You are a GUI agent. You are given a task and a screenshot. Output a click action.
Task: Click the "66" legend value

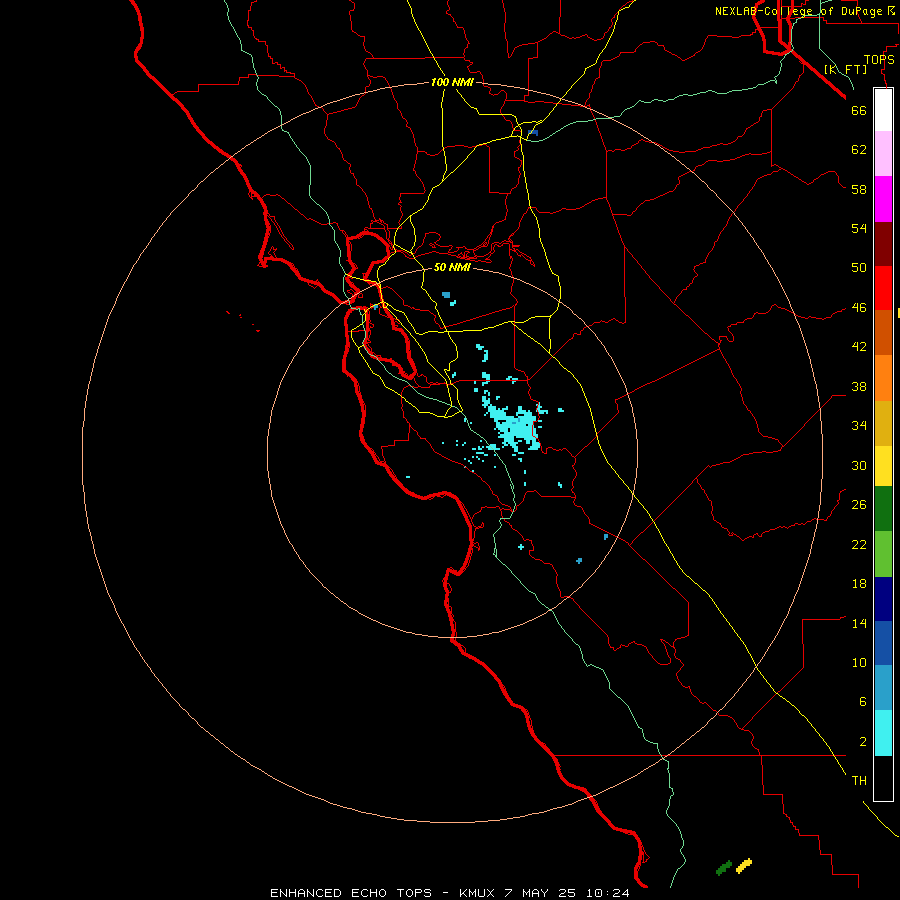pos(859,110)
